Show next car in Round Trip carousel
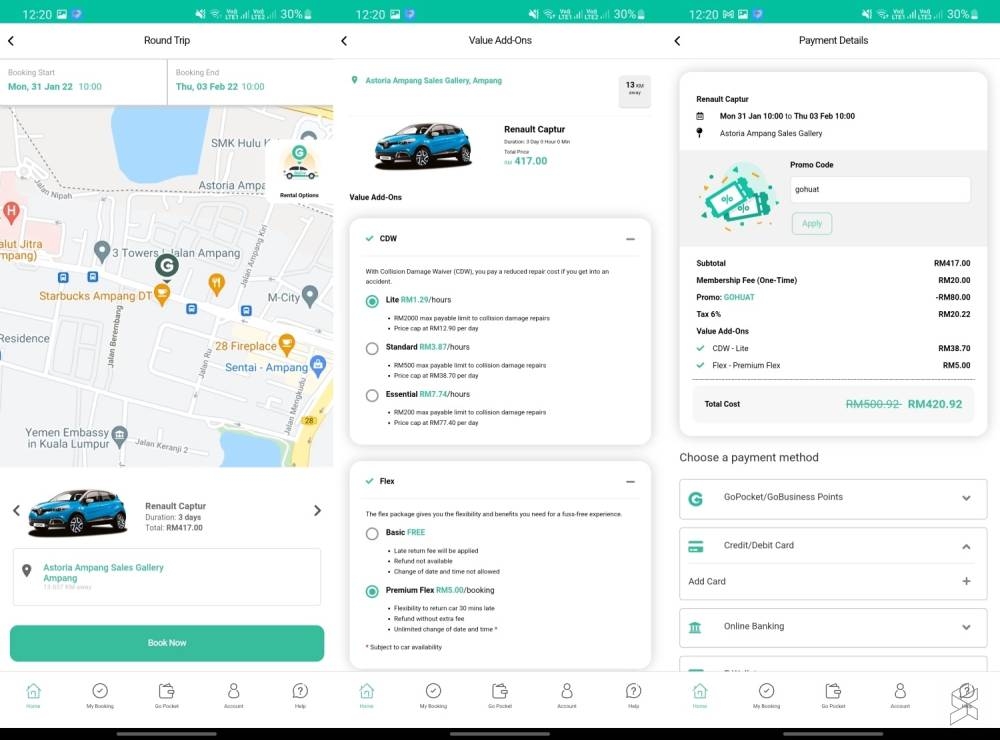 pyautogui.click(x=317, y=510)
